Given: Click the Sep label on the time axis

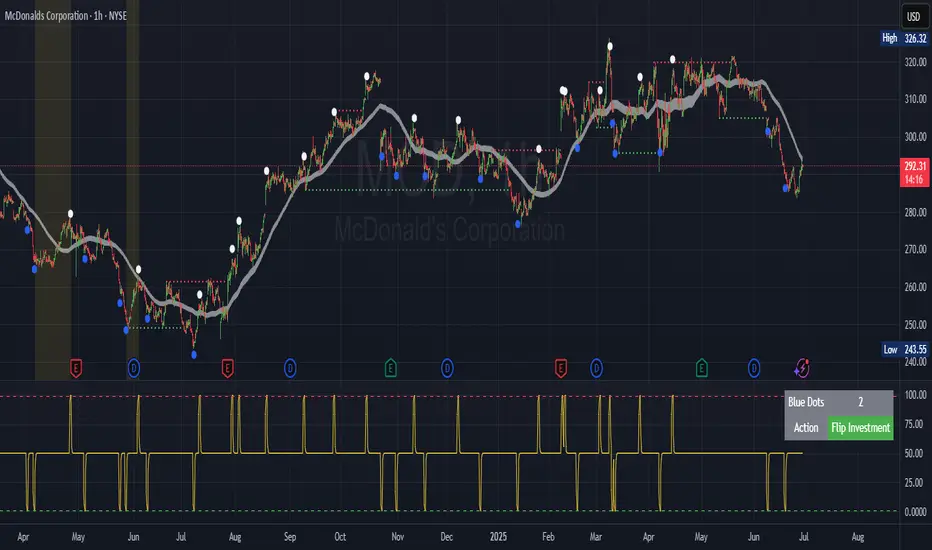Looking at the screenshot, I should 290,536.
